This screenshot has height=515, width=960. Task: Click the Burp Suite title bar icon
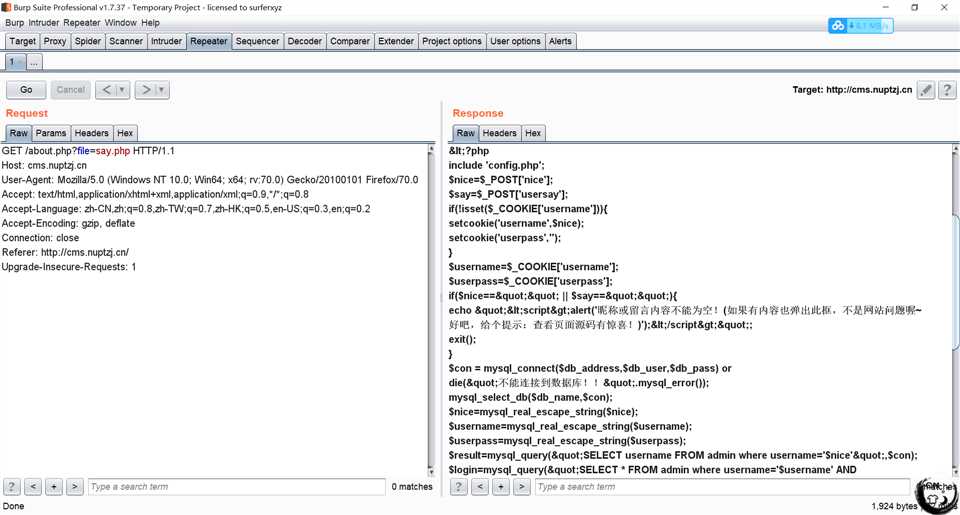6,7
